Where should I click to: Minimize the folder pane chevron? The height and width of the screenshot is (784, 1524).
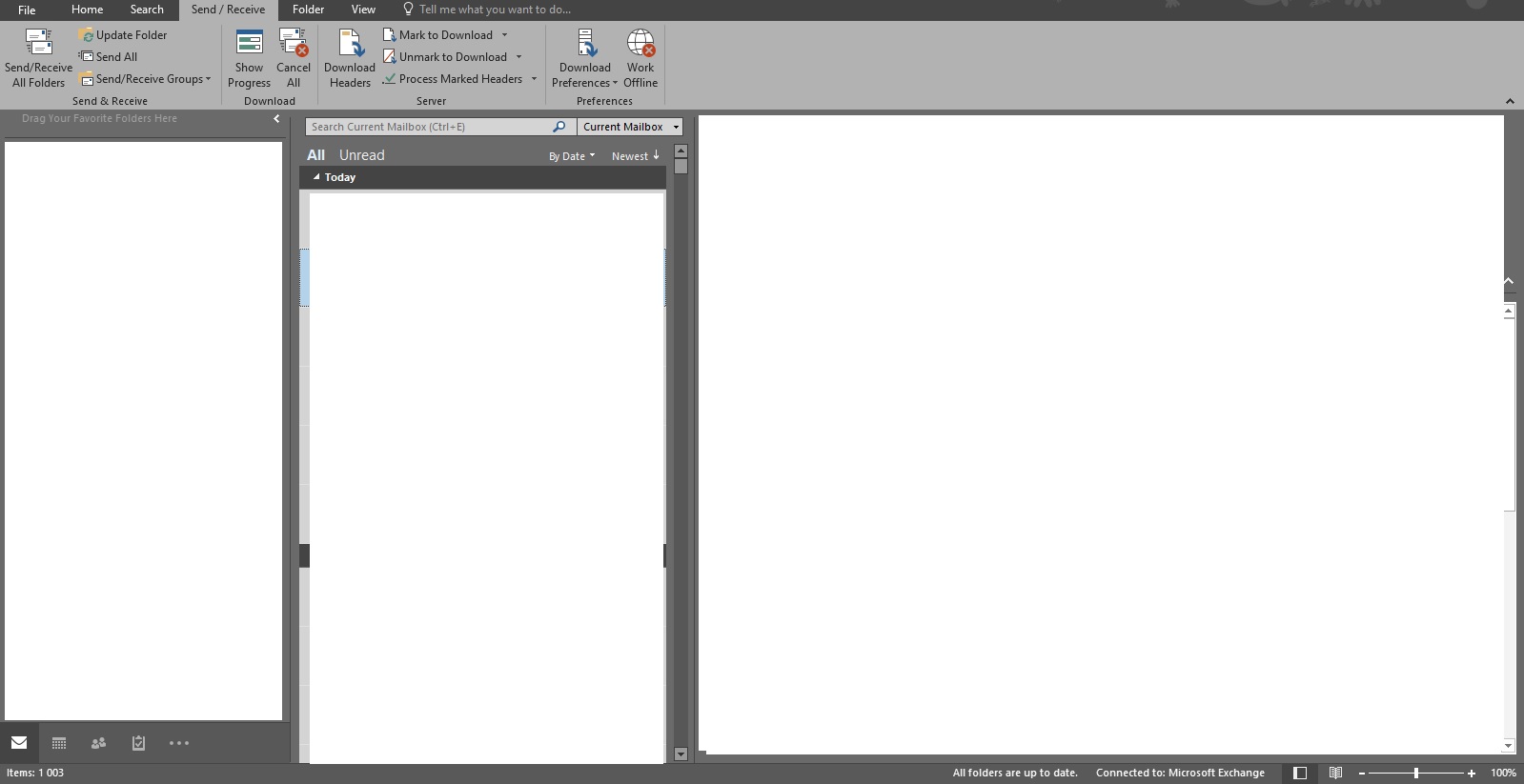276,119
